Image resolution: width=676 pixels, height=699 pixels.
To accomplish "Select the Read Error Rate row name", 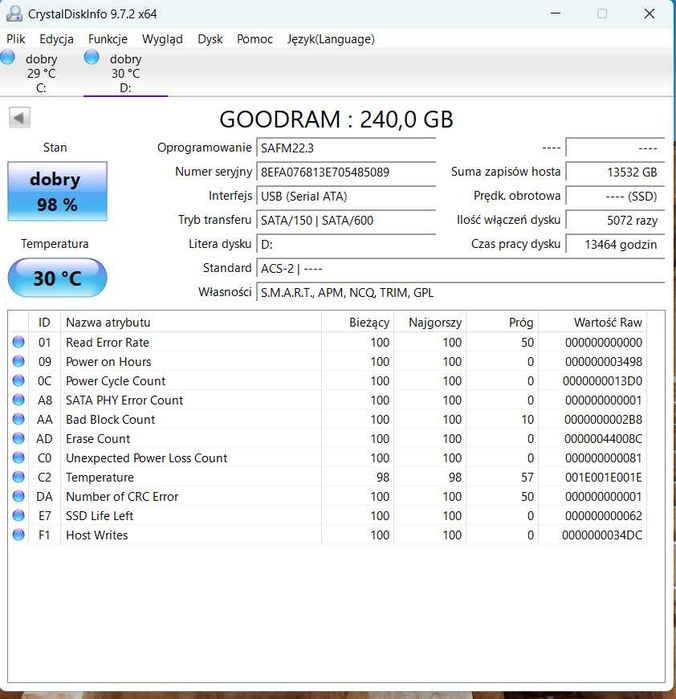I will coord(107,342).
